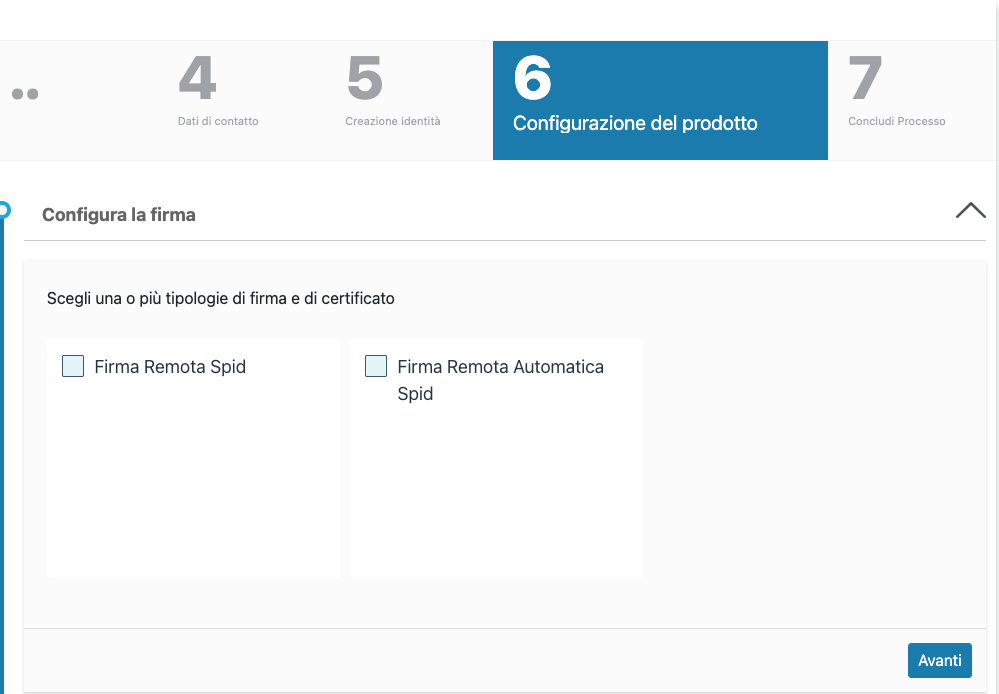The height and width of the screenshot is (694, 999).
Task: Click the two-dot previous steps indicator
Action: click(x=25, y=94)
